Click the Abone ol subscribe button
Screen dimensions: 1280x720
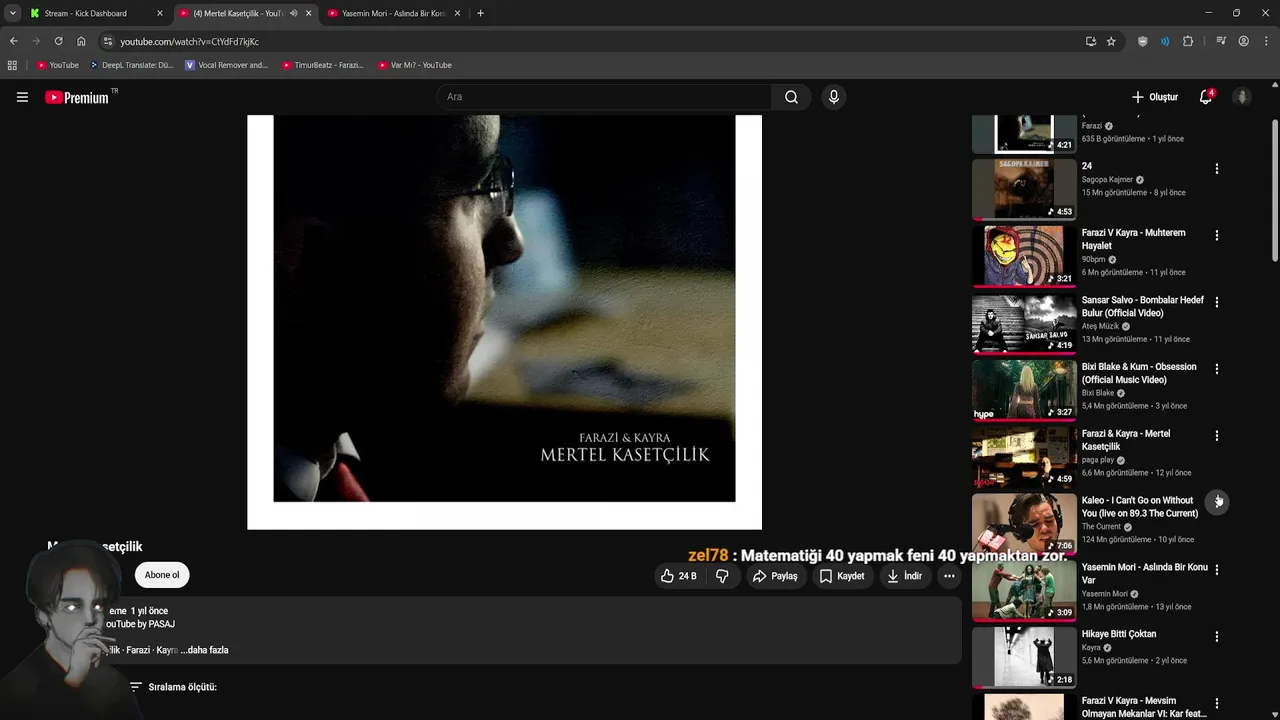click(x=162, y=575)
